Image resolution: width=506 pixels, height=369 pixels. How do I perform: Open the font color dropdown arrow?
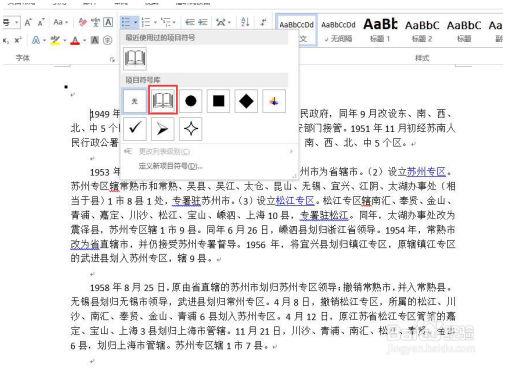point(85,41)
